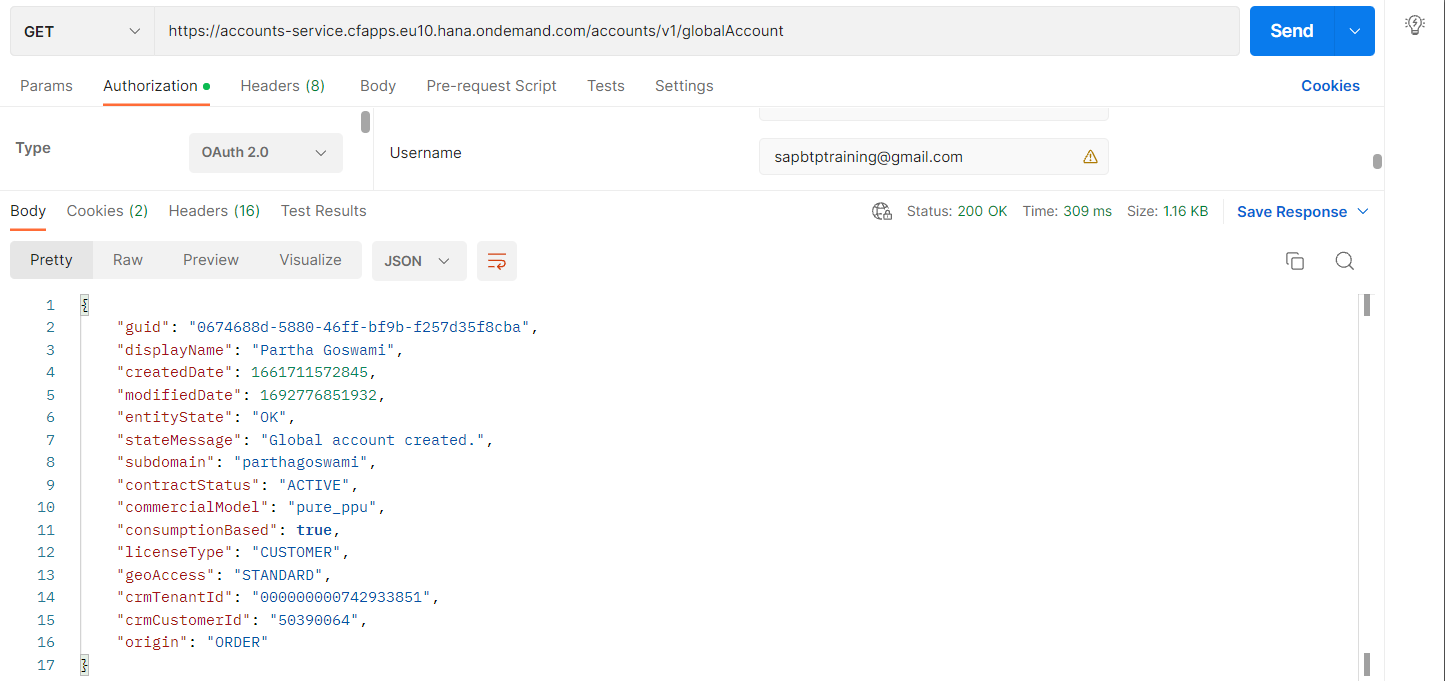The height and width of the screenshot is (681, 1445).
Task: Click the lightbulb icon in right sidebar
Action: click(1415, 26)
